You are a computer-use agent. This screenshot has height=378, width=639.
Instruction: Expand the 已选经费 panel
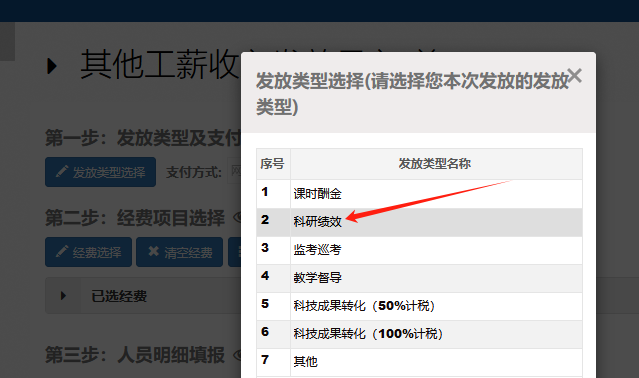pos(63,296)
